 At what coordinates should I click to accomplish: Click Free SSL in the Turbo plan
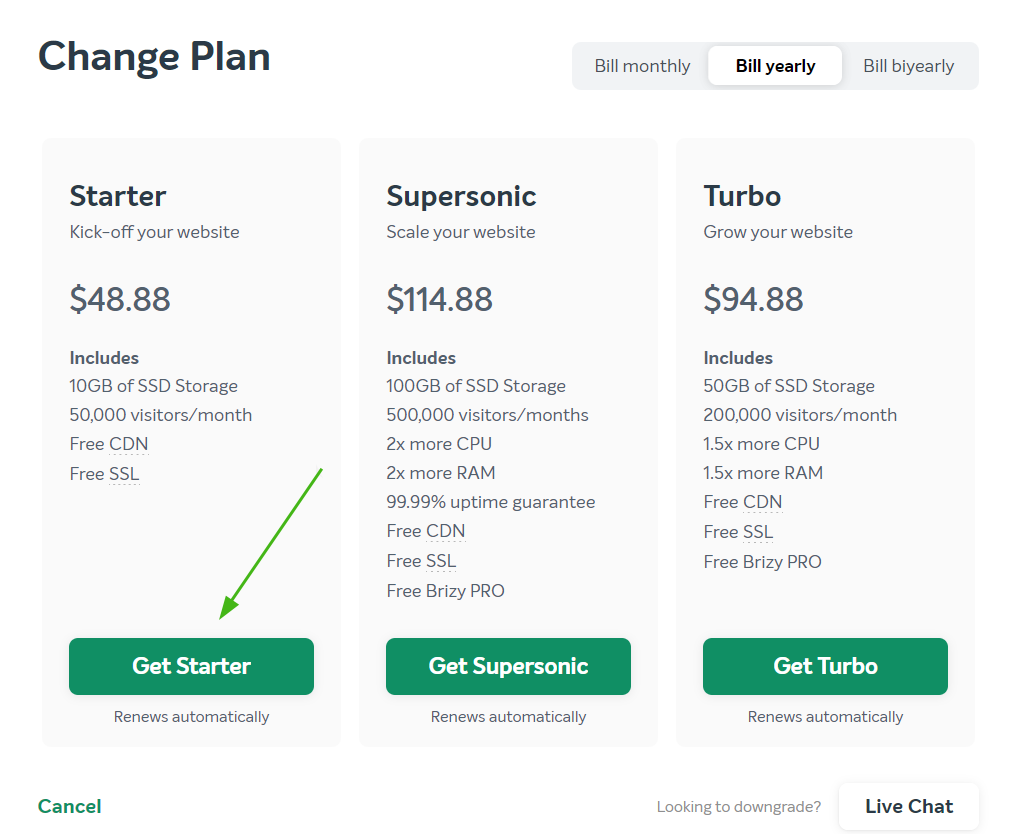click(738, 531)
